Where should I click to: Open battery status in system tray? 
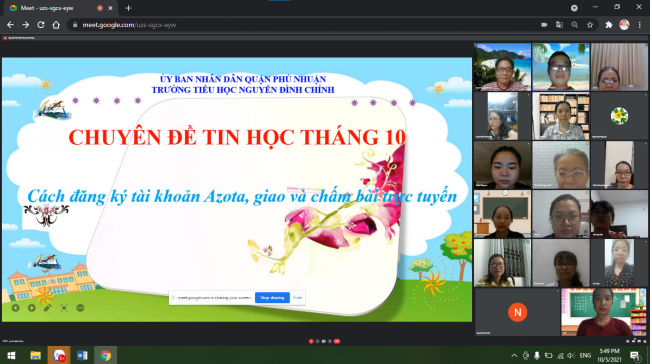tap(548, 356)
